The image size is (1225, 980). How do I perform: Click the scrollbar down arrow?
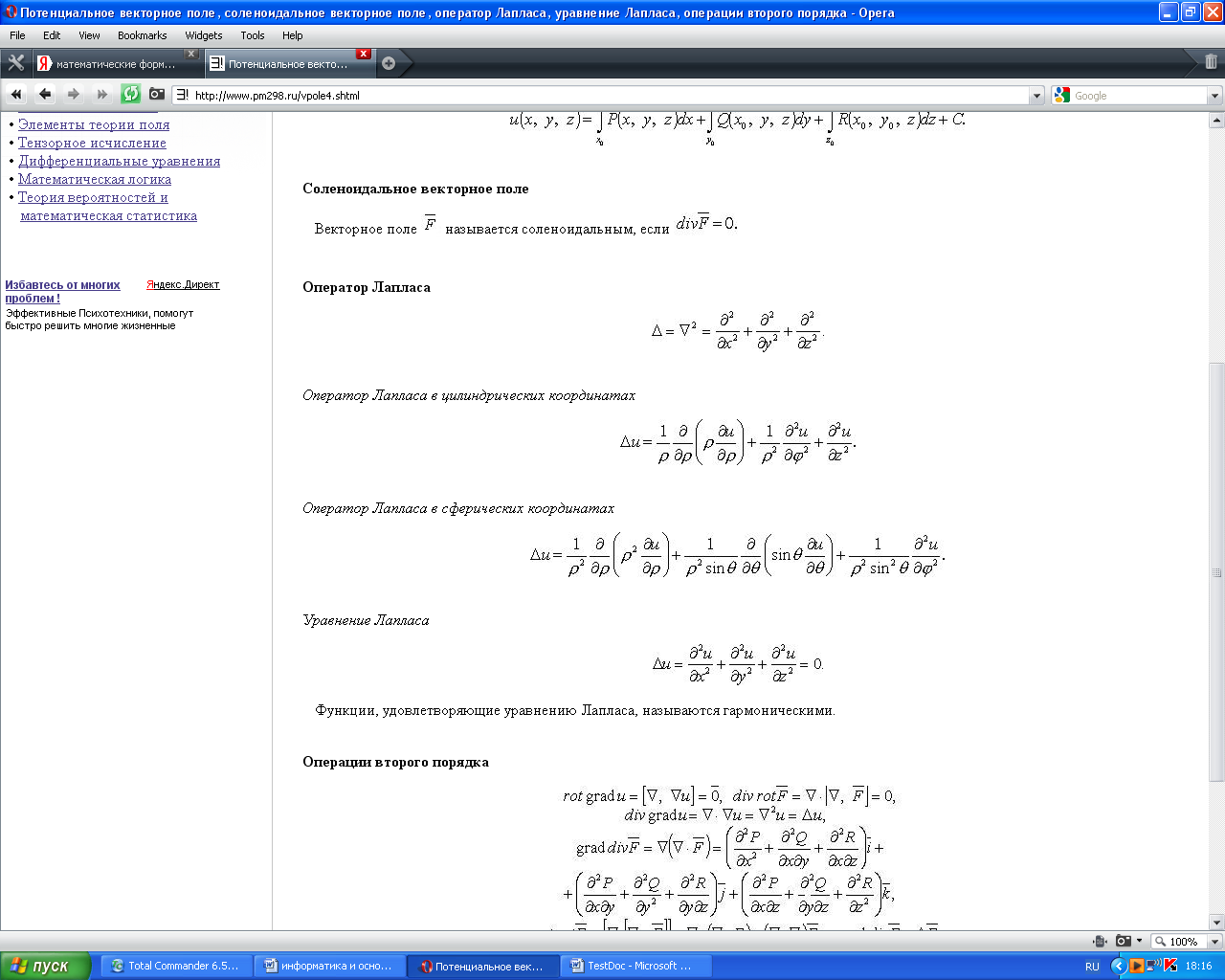tap(1216, 923)
